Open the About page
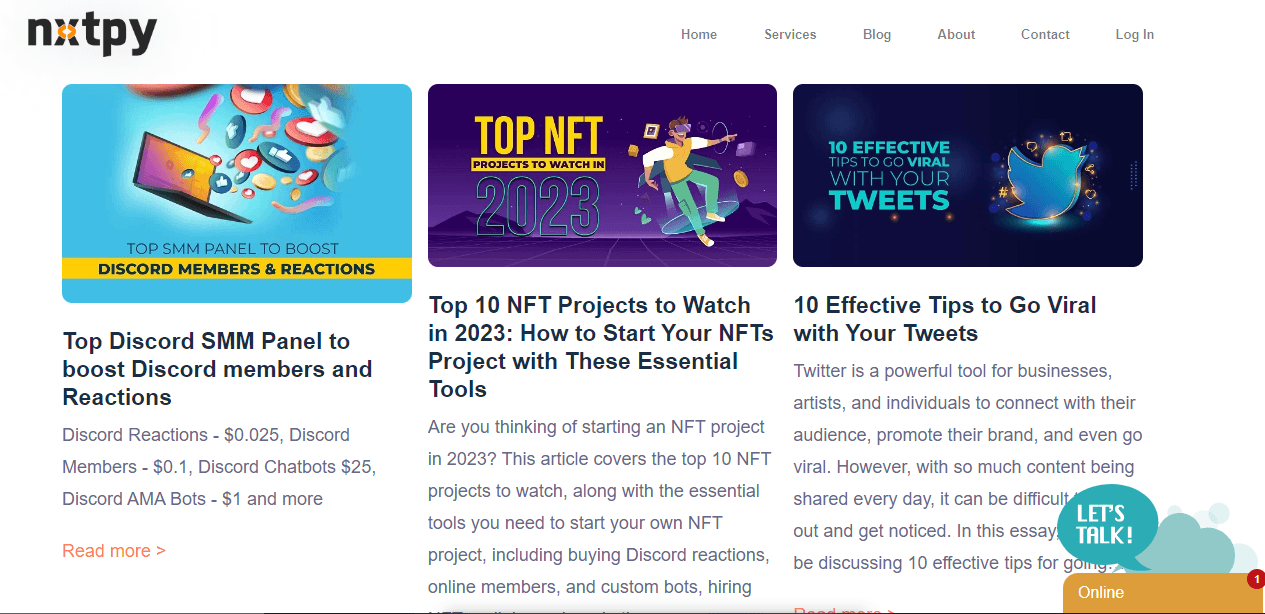Image resolution: width=1265 pixels, height=614 pixels. [x=955, y=34]
